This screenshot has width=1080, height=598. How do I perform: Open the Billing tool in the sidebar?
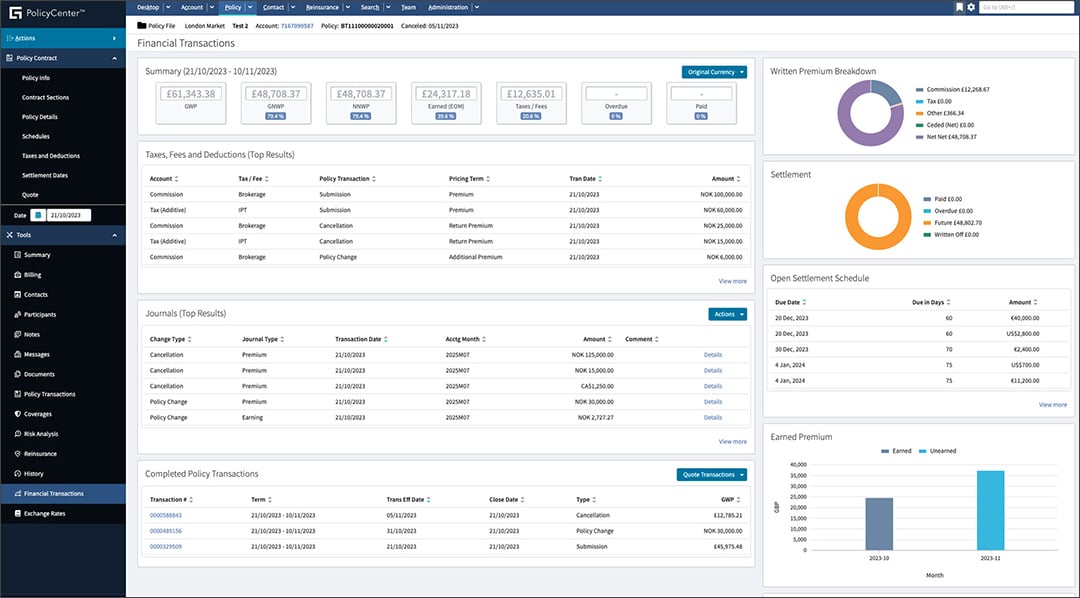pos(34,274)
